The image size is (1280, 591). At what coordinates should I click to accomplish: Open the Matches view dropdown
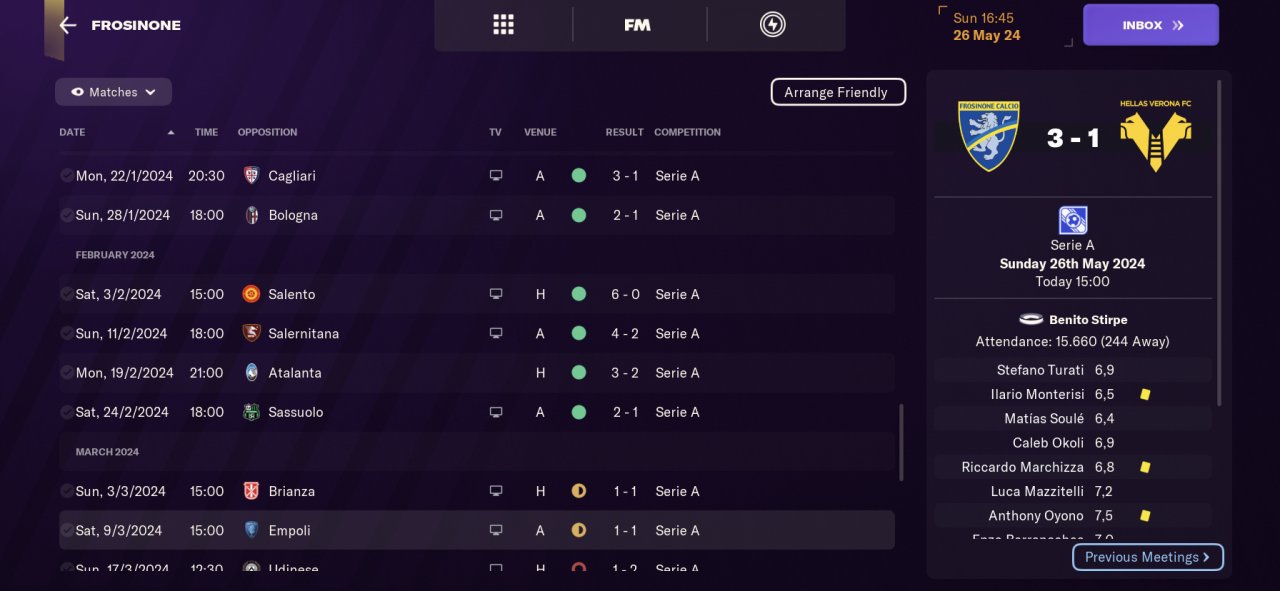[x=113, y=92]
